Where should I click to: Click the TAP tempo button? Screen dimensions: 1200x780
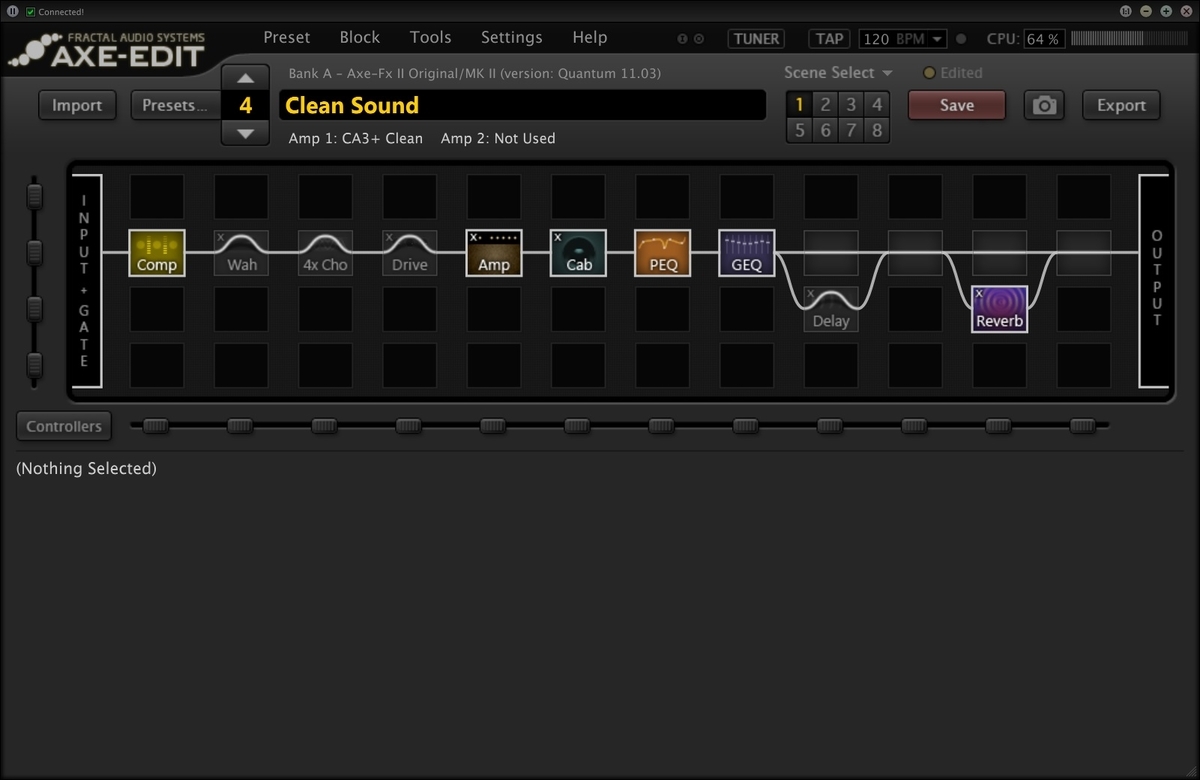click(x=830, y=39)
